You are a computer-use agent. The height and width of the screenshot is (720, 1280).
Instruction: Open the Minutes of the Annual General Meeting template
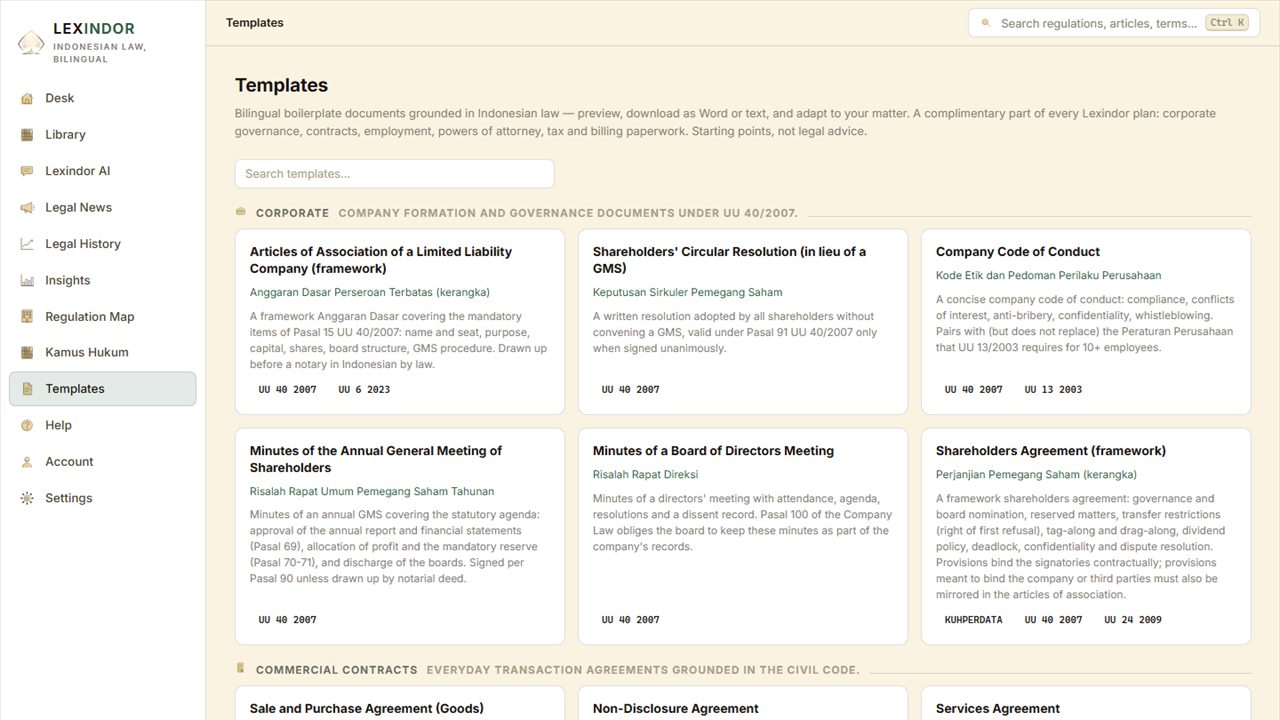coord(400,537)
